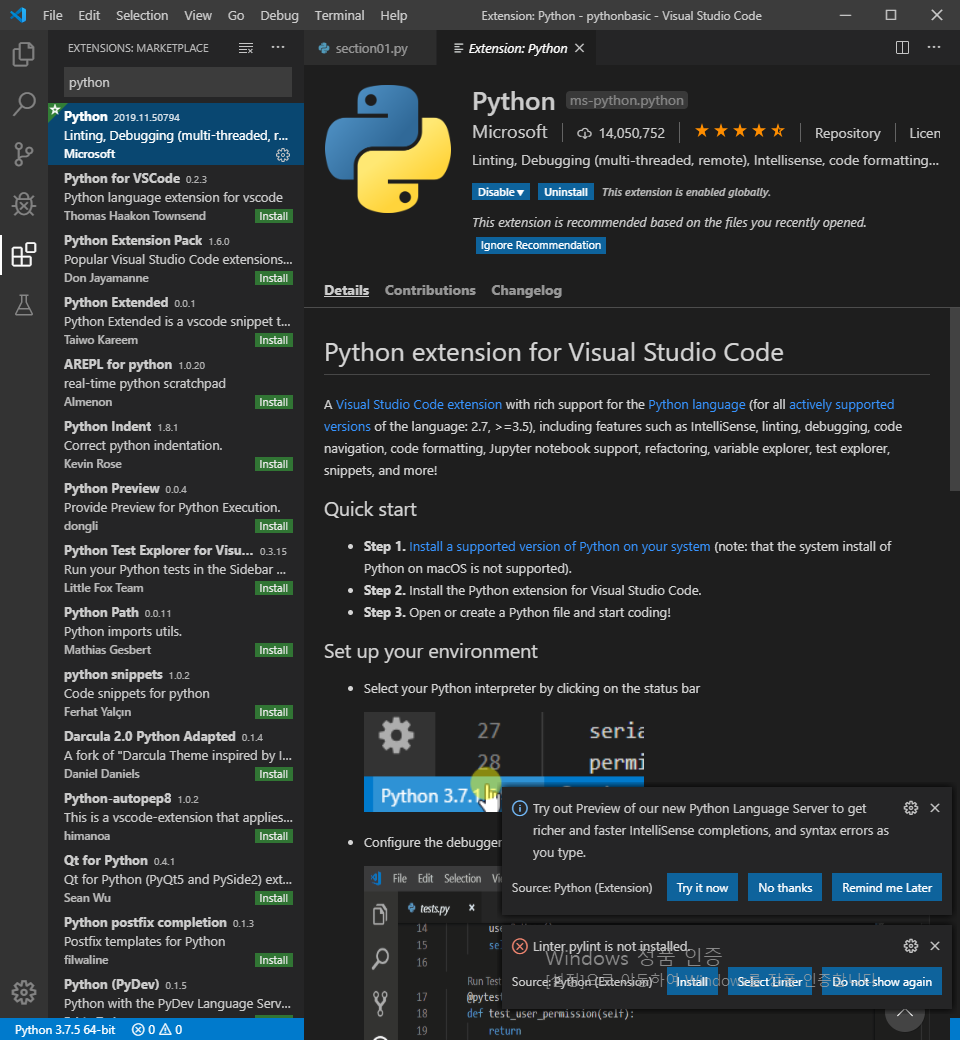Select the Details tab
960x1040 pixels.
(x=346, y=291)
